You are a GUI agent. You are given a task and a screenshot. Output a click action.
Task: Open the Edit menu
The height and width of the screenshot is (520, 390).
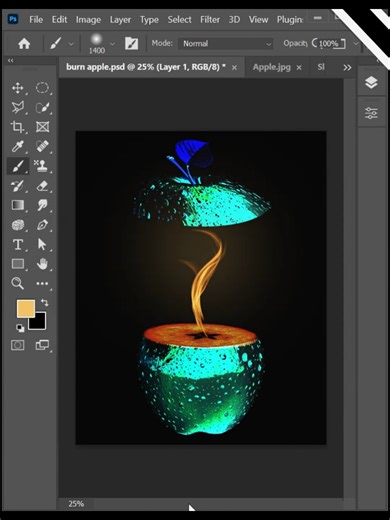coord(59,20)
